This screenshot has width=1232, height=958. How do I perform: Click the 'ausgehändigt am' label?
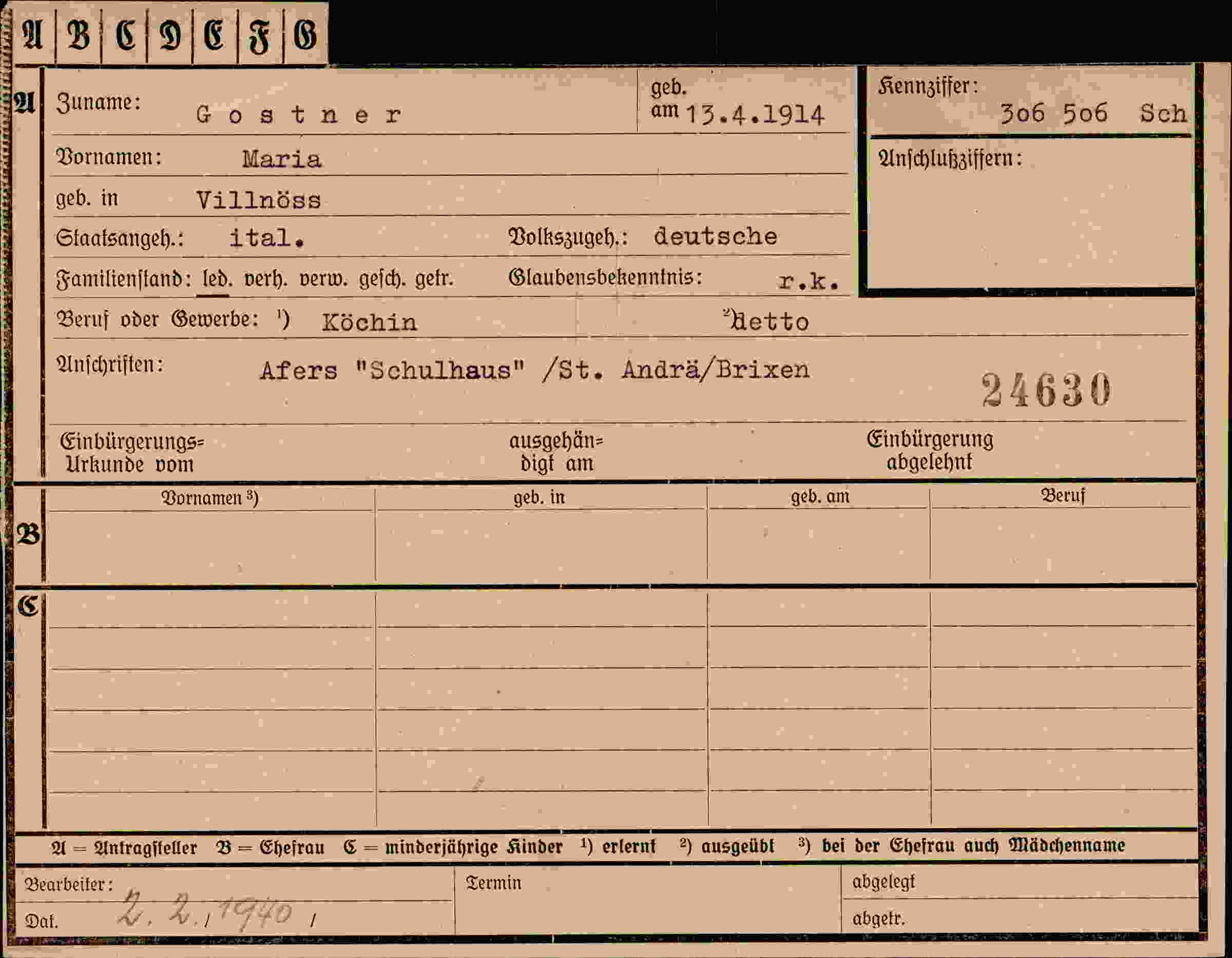click(556, 452)
